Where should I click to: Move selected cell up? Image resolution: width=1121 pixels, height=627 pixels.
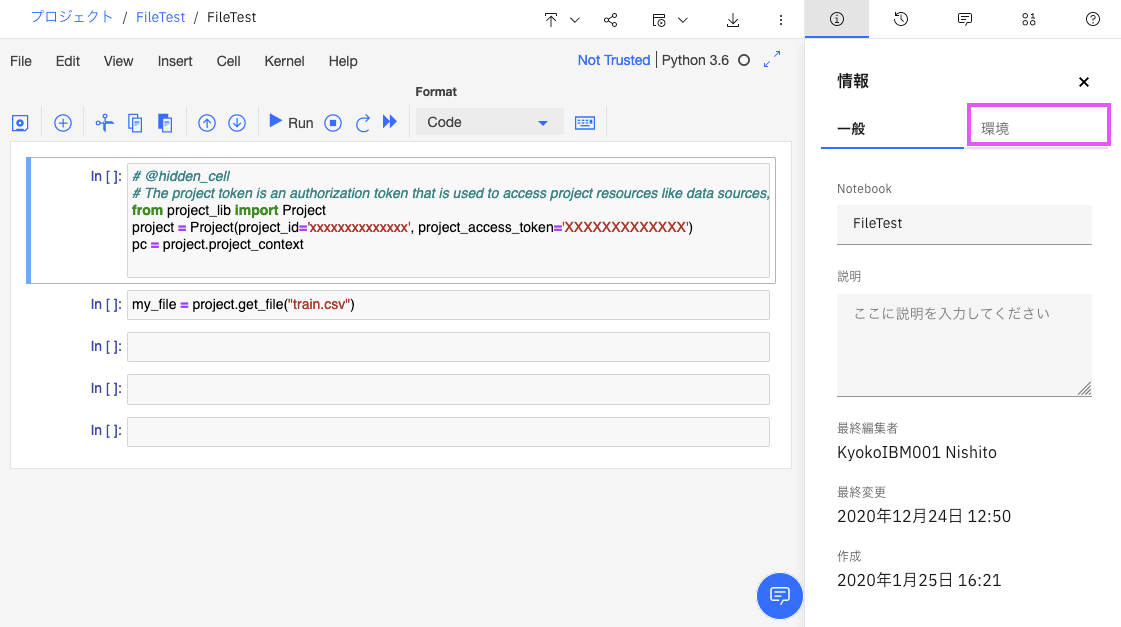pos(207,123)
